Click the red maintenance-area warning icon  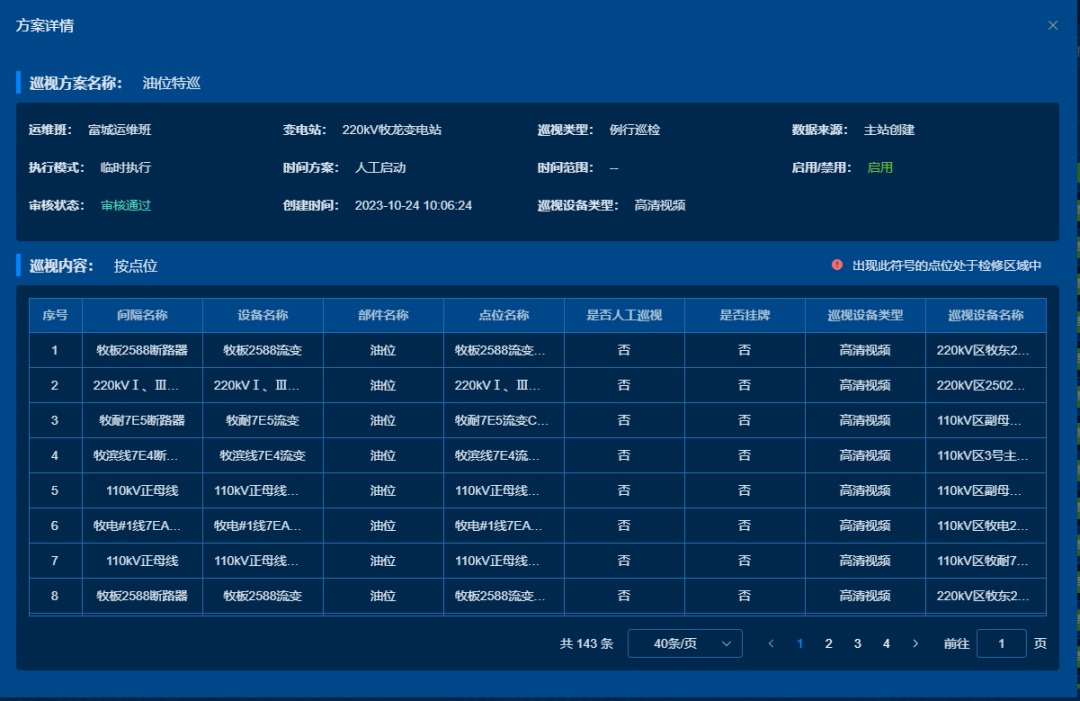coord(837,265)
